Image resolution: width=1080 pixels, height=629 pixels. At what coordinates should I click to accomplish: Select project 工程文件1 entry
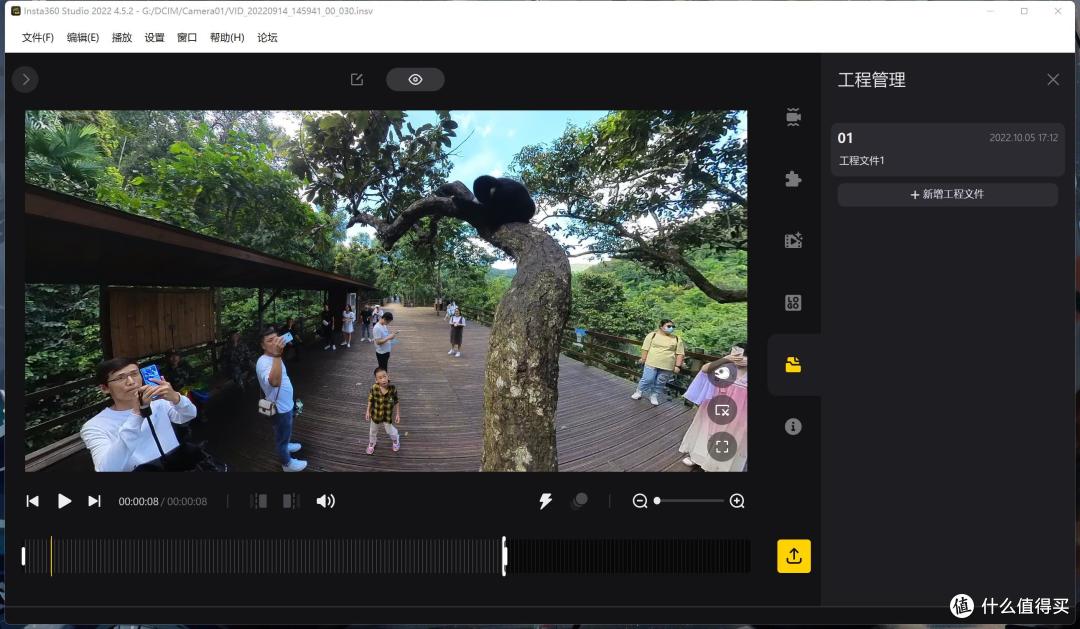coord(947,149)
